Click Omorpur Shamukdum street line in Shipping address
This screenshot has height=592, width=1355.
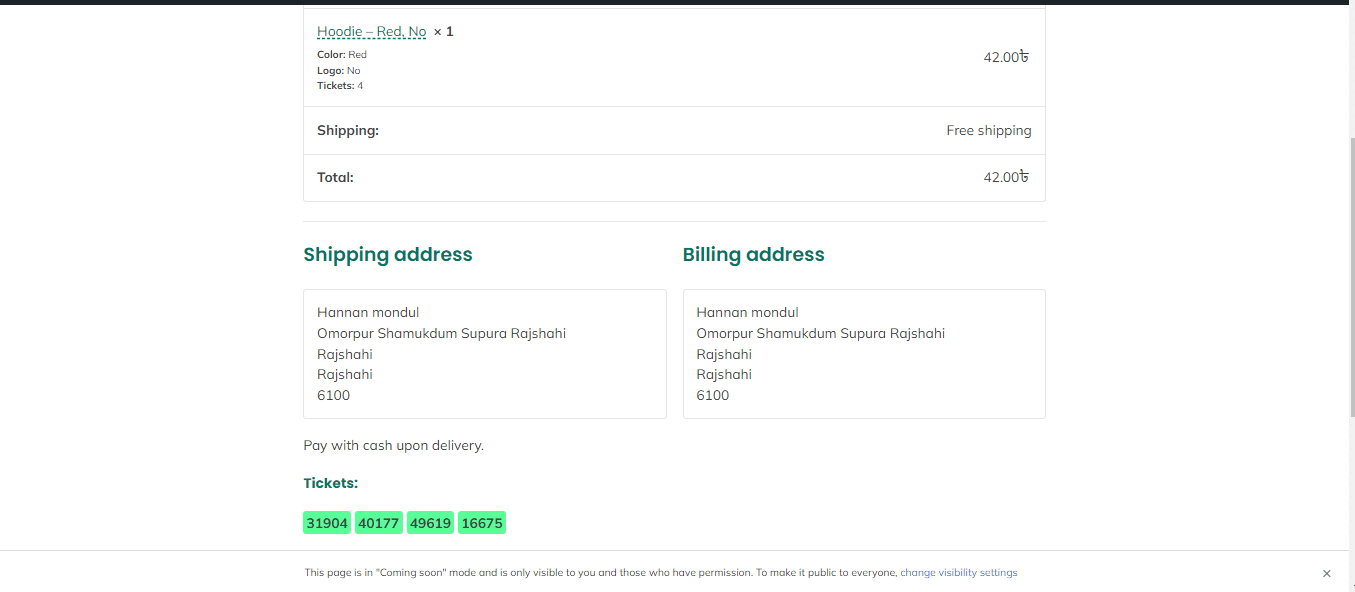442,334
